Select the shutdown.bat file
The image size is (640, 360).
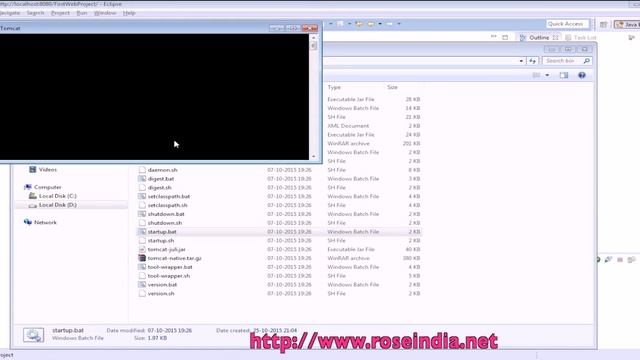coord(166,214)
